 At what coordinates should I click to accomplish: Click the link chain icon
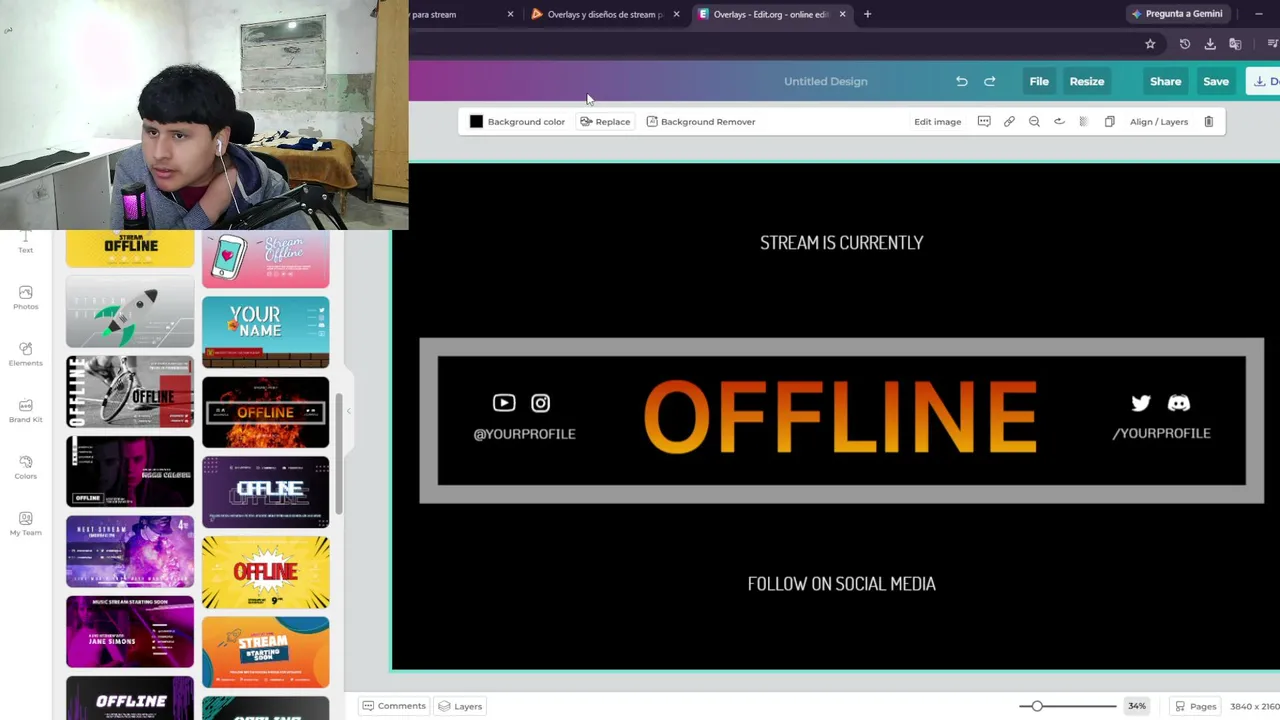(x=1009, y=122)
